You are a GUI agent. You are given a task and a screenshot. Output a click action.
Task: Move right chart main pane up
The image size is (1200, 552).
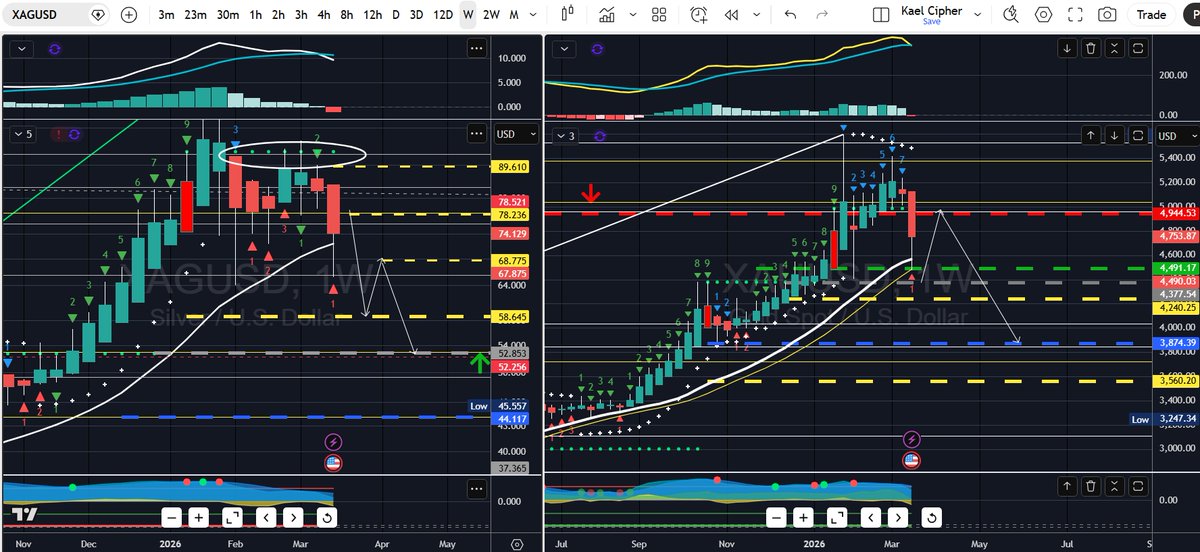[1093, 134]
